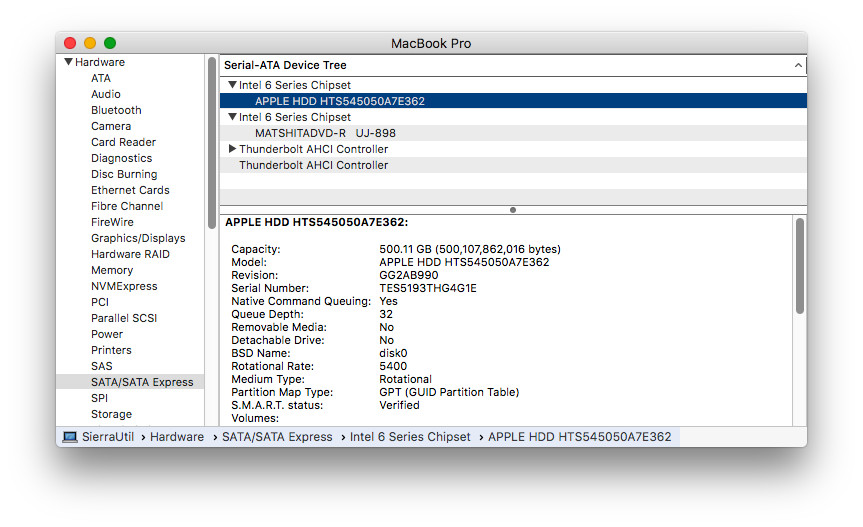Viewport: 863px width, 527px height.
Task: Close the MacBook Pro window
Action: pos(70,42)
